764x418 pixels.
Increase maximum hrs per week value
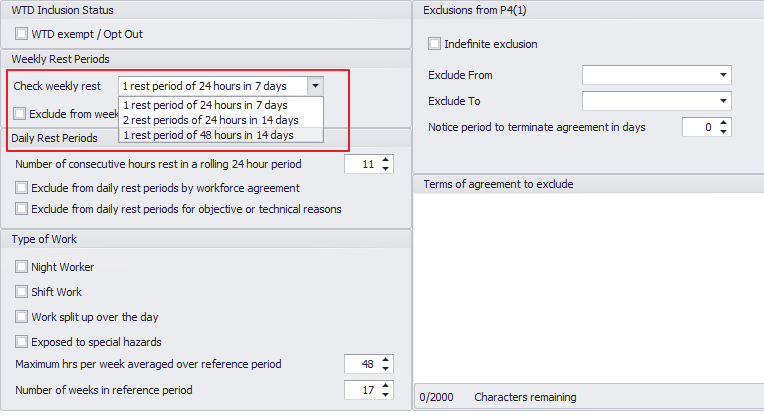pos(387,359)
